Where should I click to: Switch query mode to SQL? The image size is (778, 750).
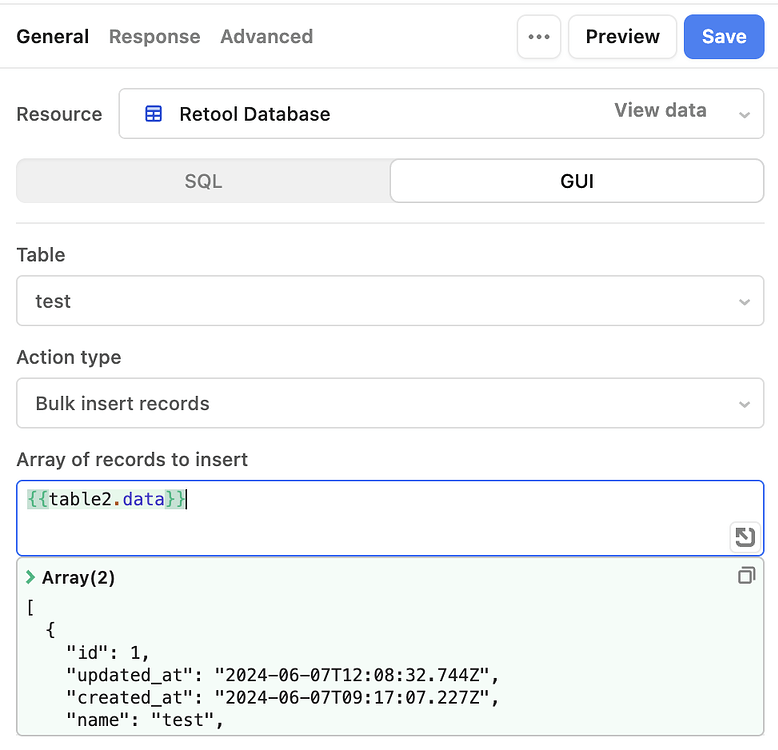[203, 181]
